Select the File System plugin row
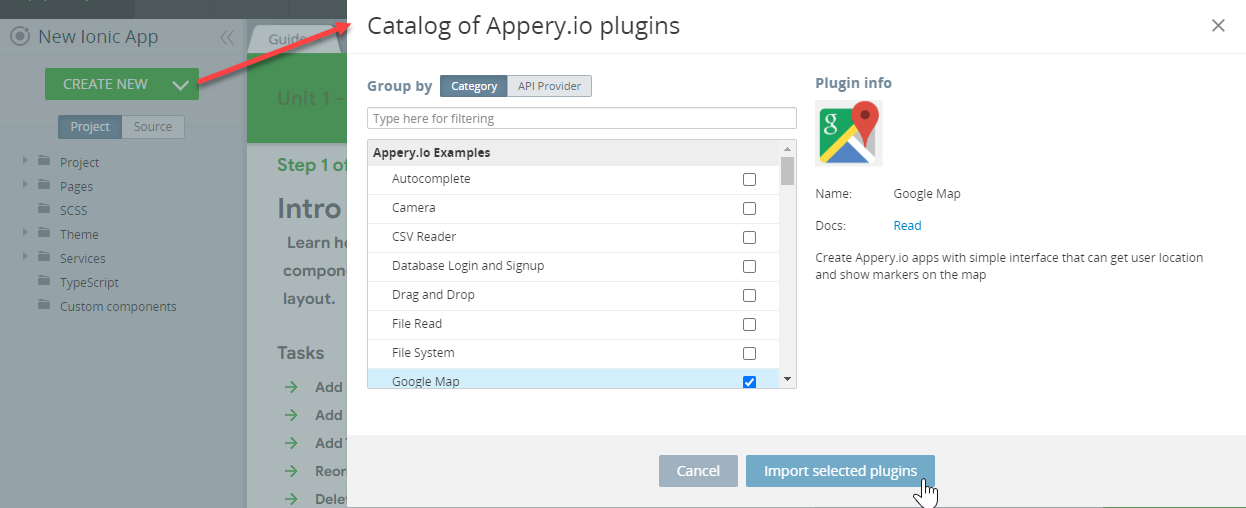 coord(574,353)
